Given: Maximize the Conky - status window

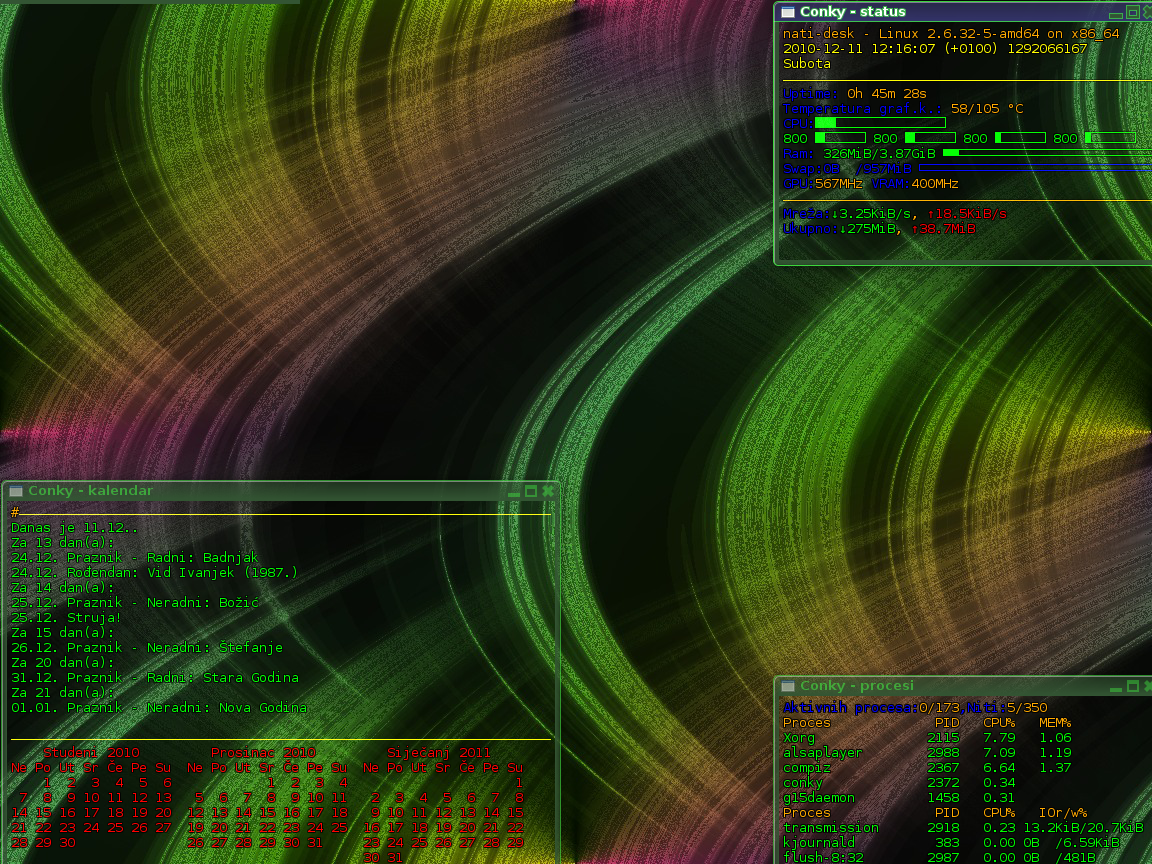Looking at the screenshot, I should tap(1132, 12).
